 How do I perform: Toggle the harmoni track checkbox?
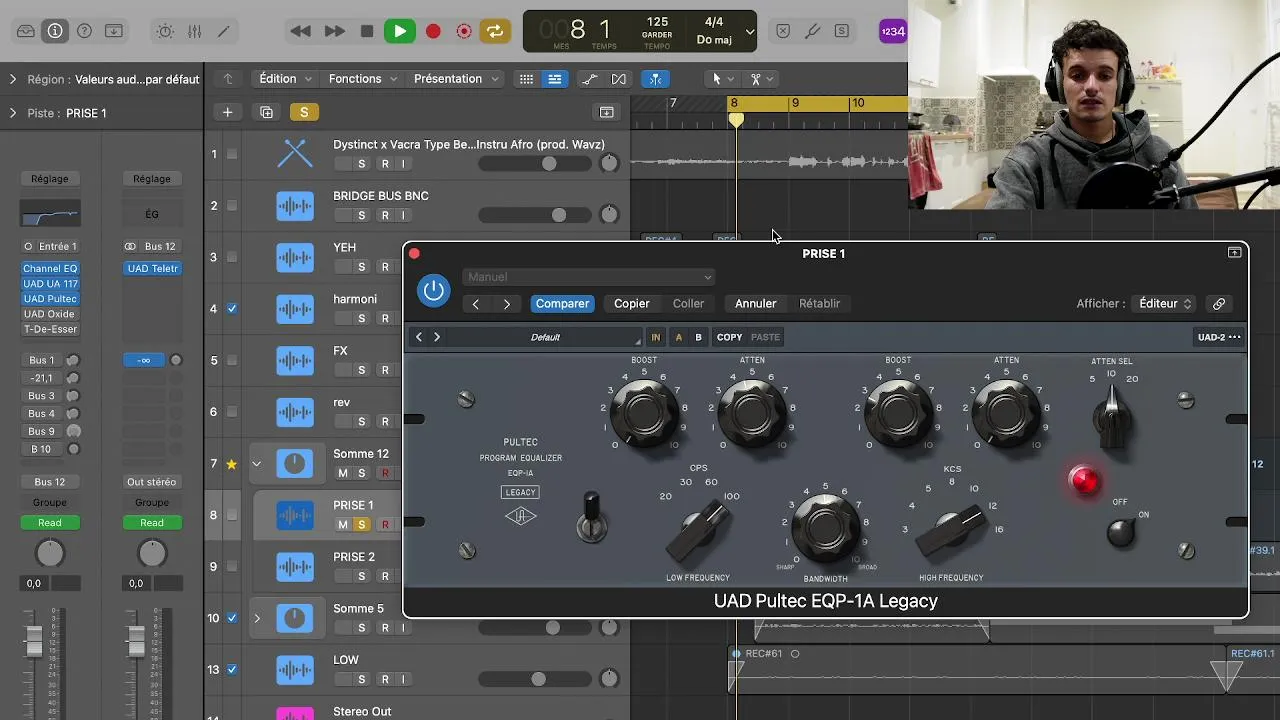(x=232, y=309)
